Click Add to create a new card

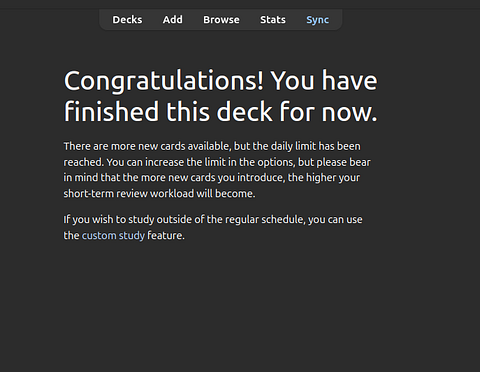tap(172, 20)
